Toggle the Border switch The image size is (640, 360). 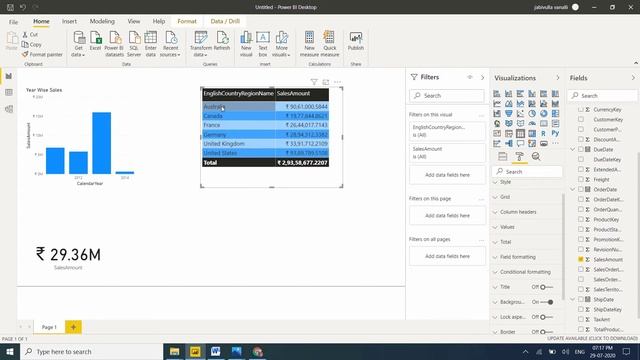point(546,332)
